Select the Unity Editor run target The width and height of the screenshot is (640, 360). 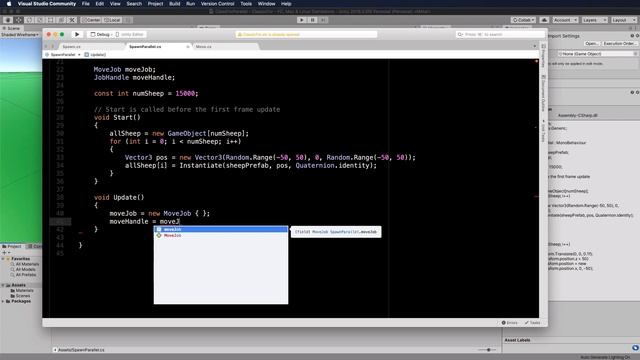[x=130, y=35]
